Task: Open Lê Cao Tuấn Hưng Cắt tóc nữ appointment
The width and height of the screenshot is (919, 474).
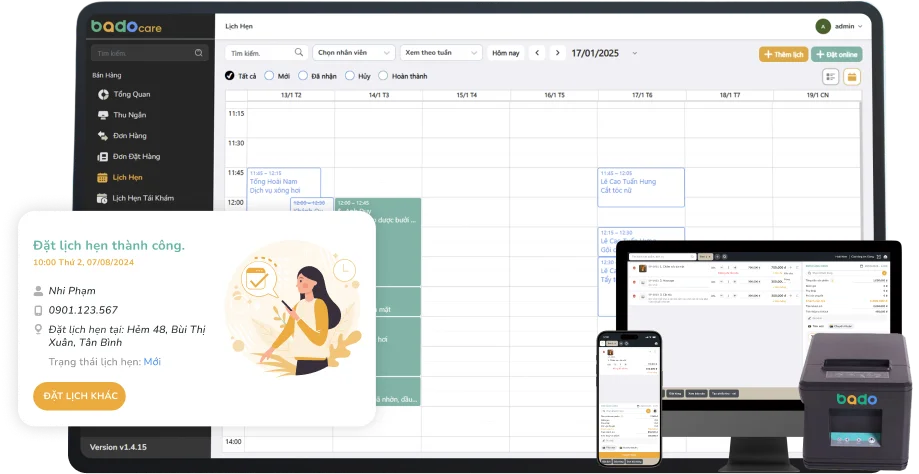Action: click(641, 187)
